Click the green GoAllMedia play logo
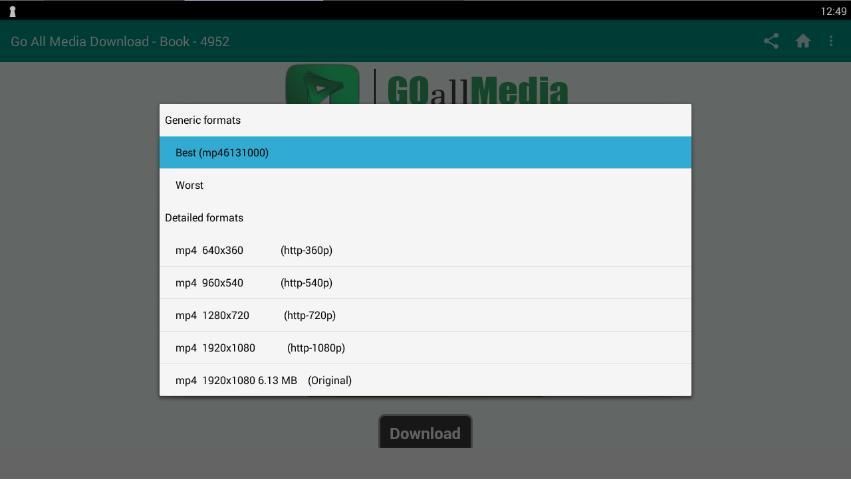This screenshot has width=851, height=480. coord(322,85)
